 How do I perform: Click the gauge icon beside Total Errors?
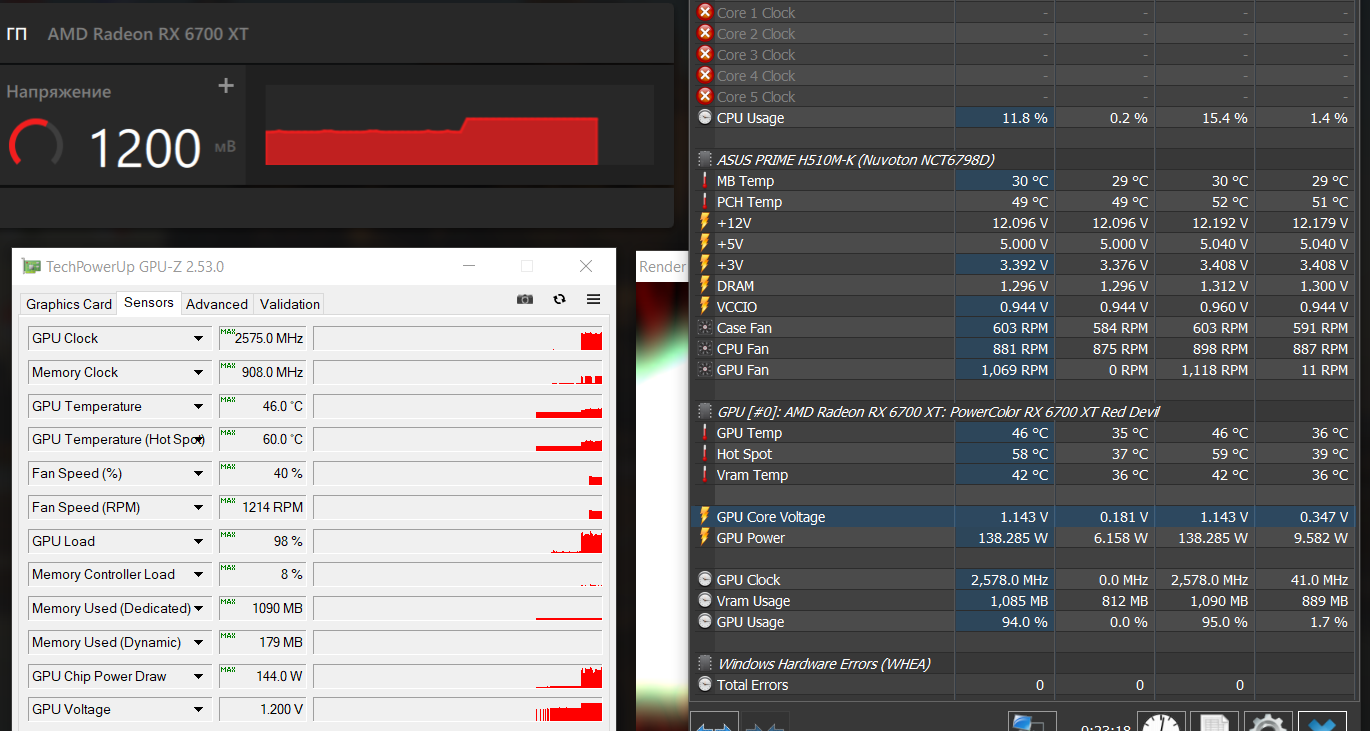coord(705,684)
